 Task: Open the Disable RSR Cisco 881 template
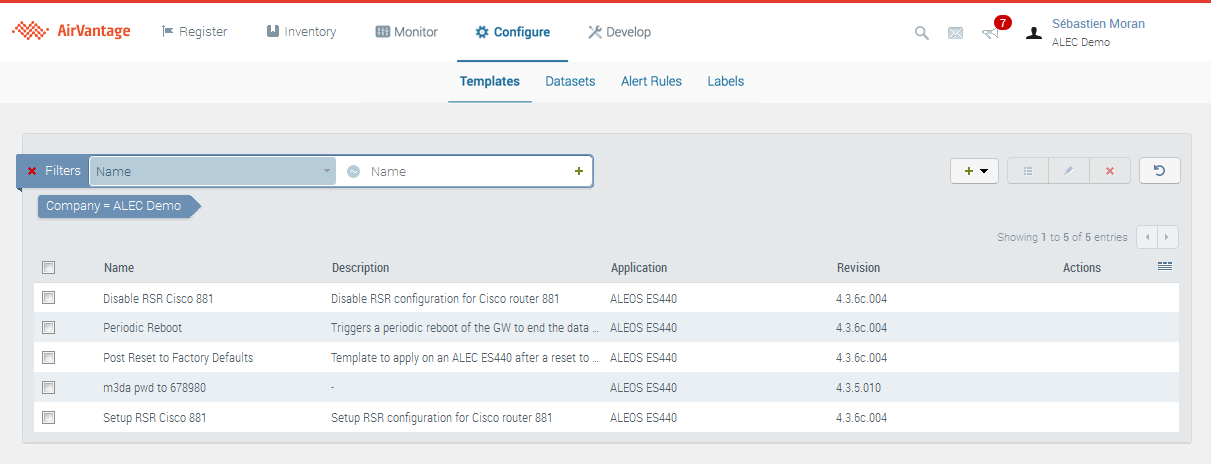(x=158, y=298)
